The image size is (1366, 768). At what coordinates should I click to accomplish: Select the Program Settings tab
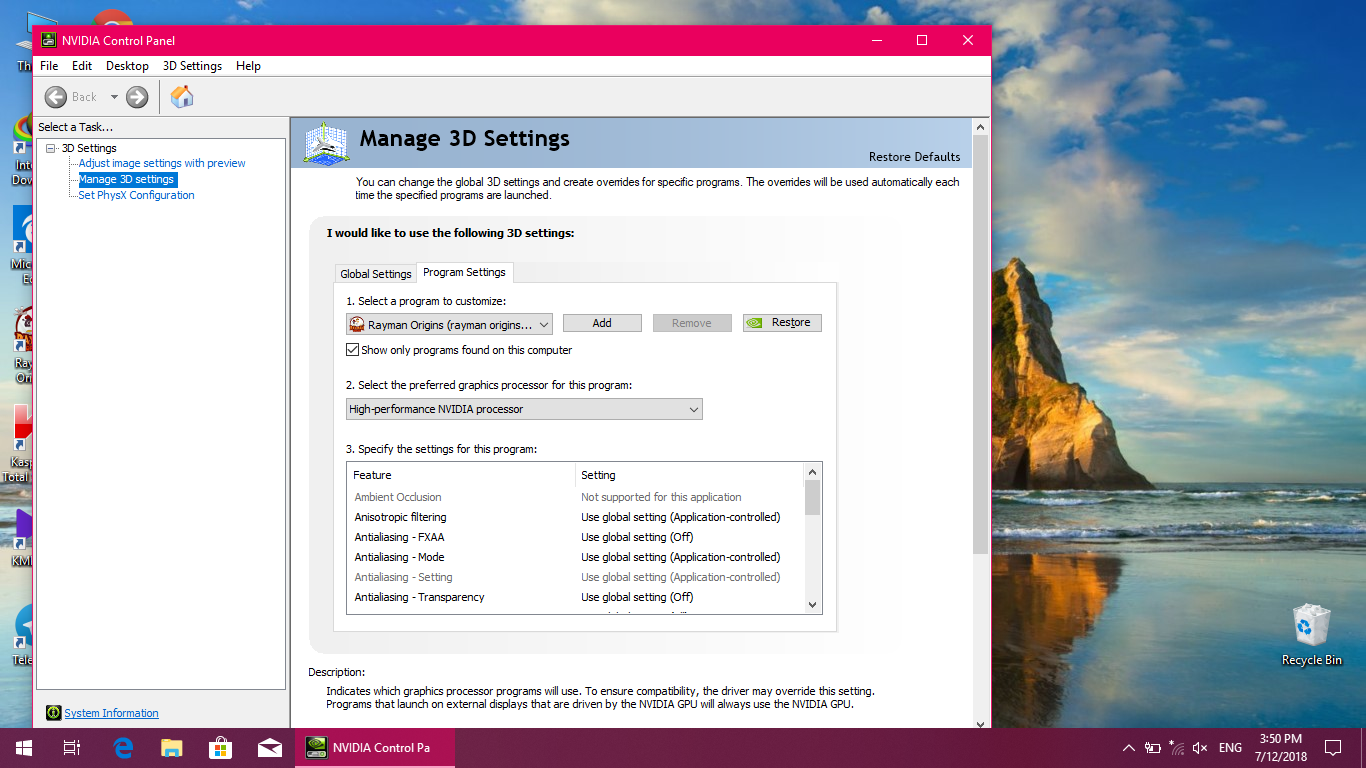465,272
